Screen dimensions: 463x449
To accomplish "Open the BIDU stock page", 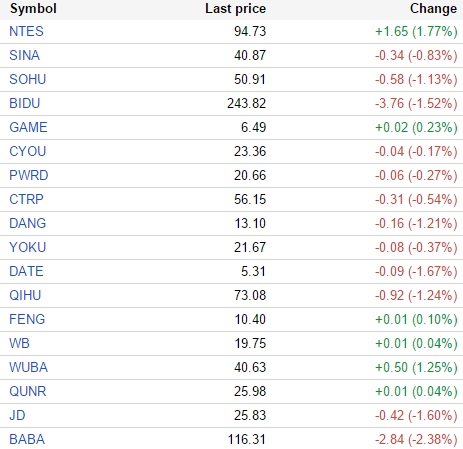I will 25,103.
